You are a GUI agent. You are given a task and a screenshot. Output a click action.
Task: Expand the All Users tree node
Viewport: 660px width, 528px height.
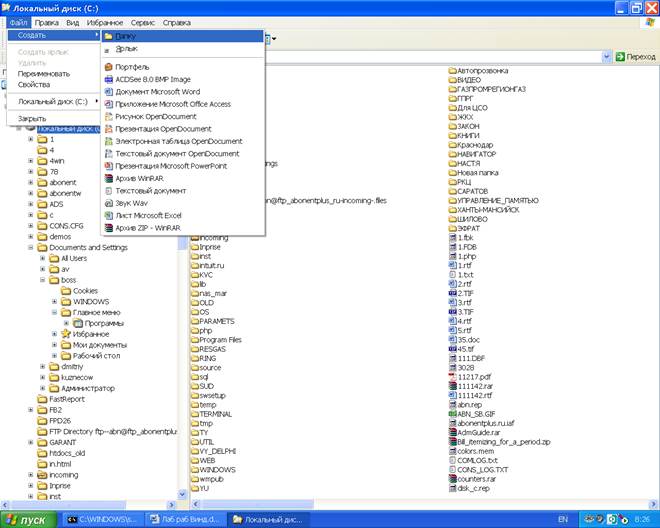pyautogui.click(x=43, y=258)
